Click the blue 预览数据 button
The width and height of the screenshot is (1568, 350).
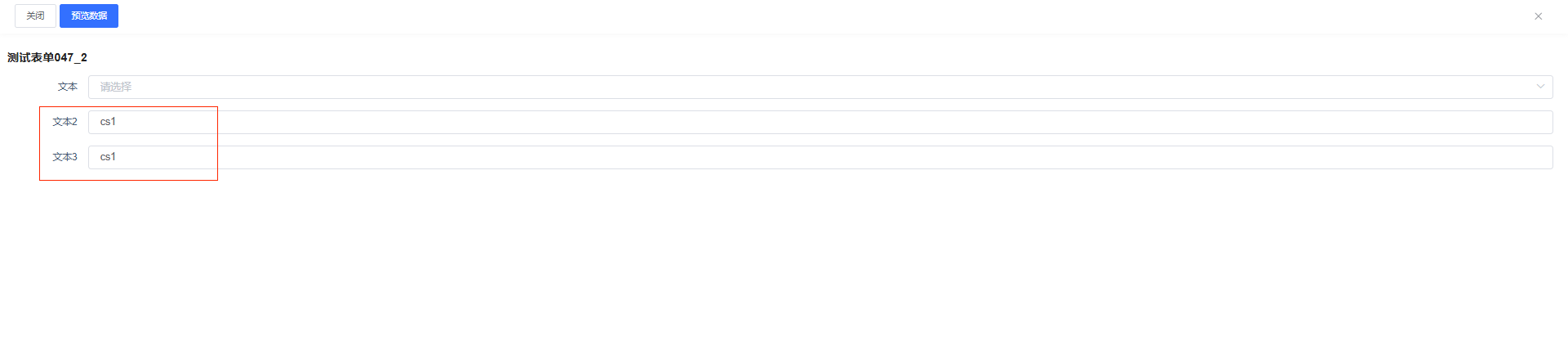pos(89,16)
